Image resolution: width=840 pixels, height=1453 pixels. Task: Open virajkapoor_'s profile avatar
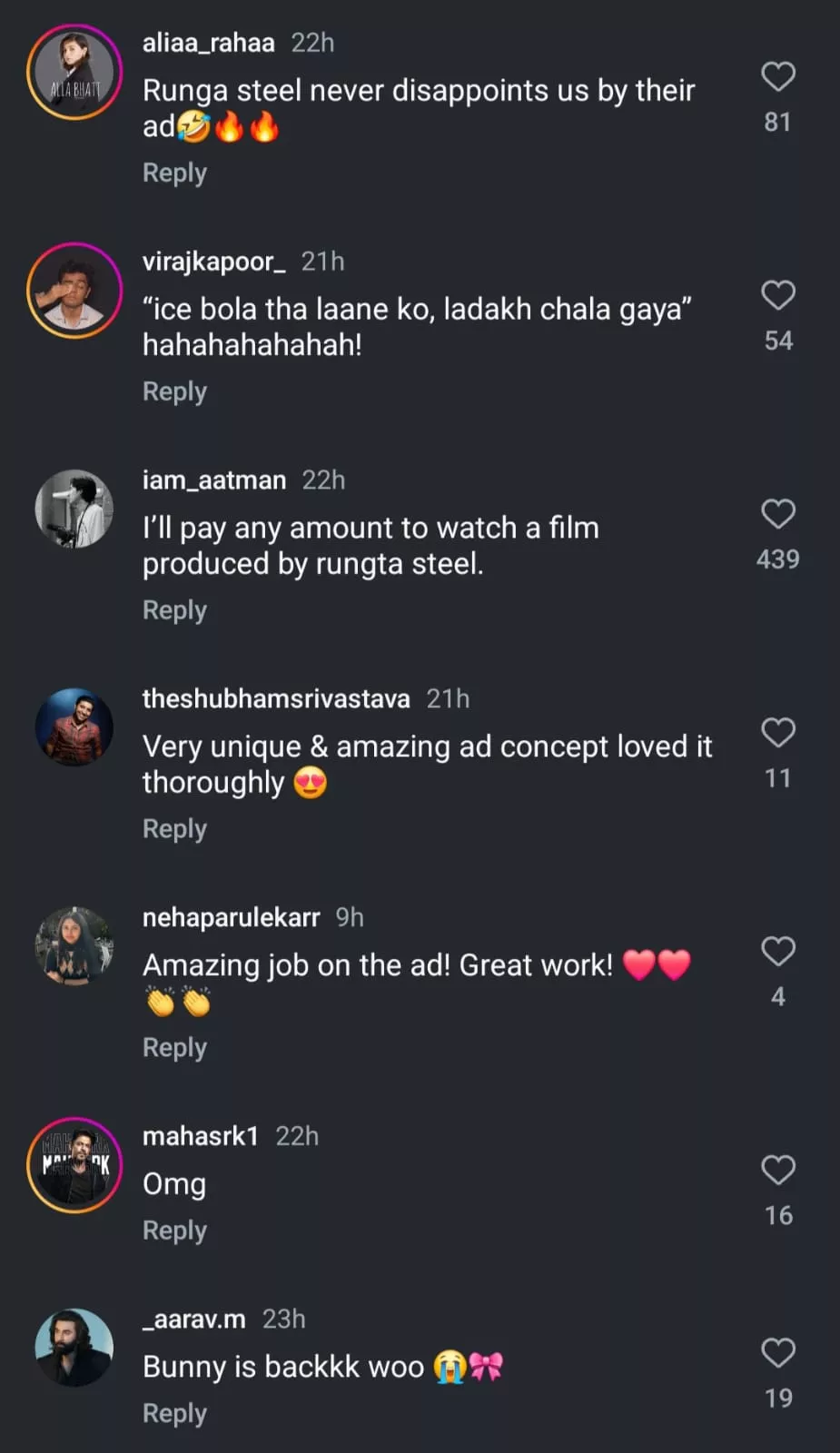click(74, 291)
